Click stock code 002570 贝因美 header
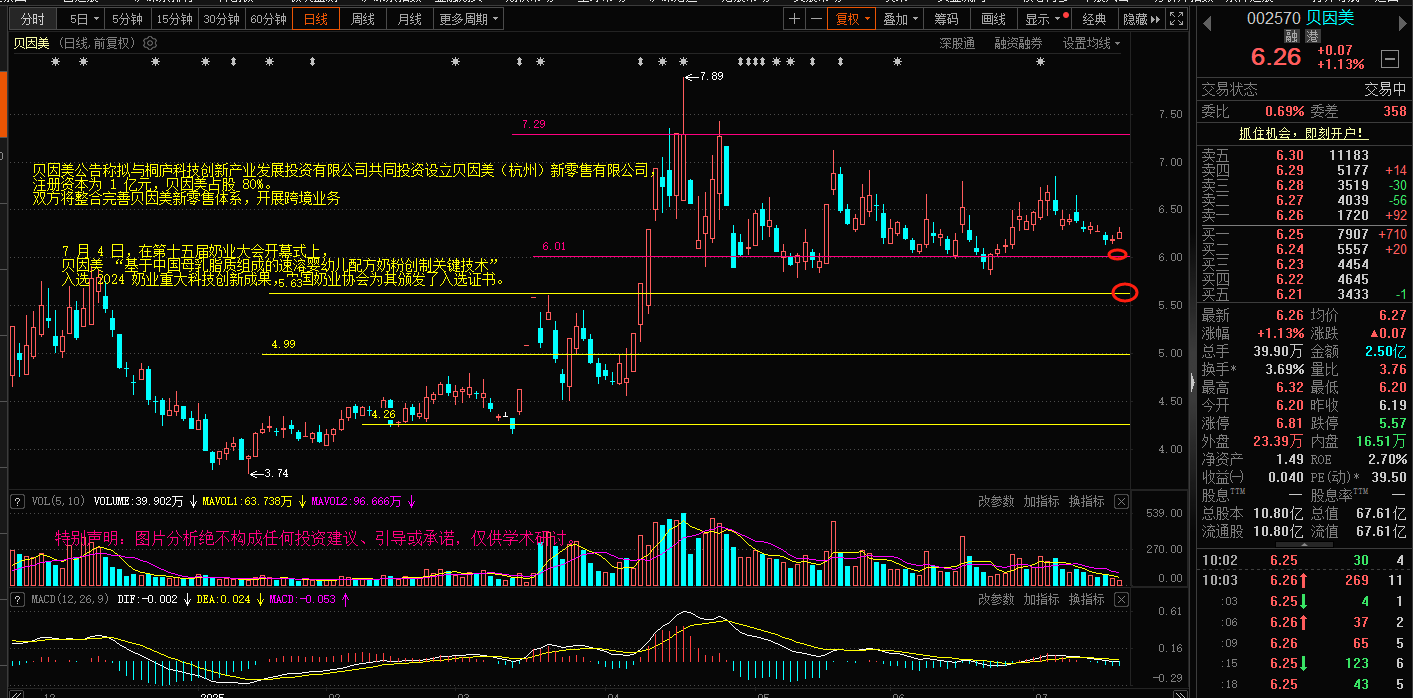Screen dimensions: 1413x698 pos(1302,18)
